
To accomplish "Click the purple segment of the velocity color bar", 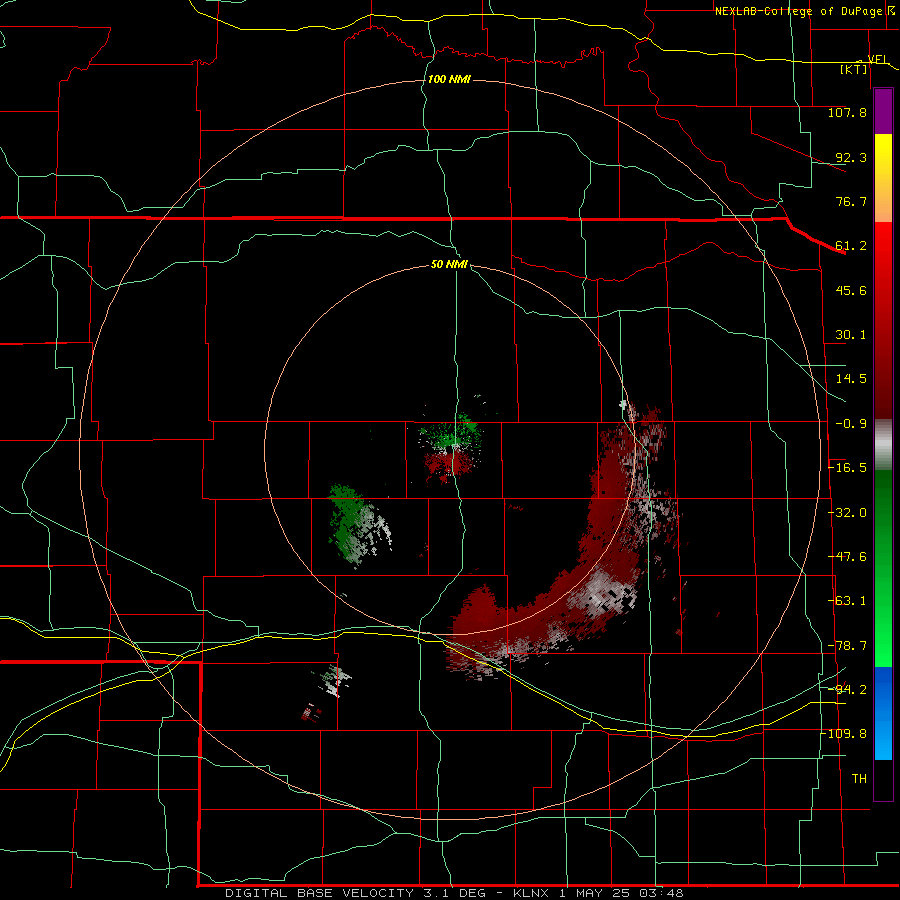I will point(883,112).
